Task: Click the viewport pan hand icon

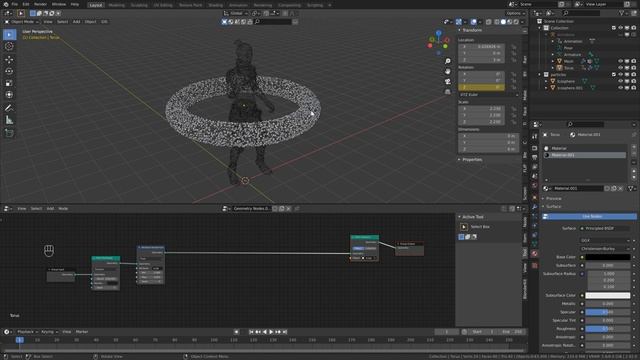Action: (x=448, y=71)
